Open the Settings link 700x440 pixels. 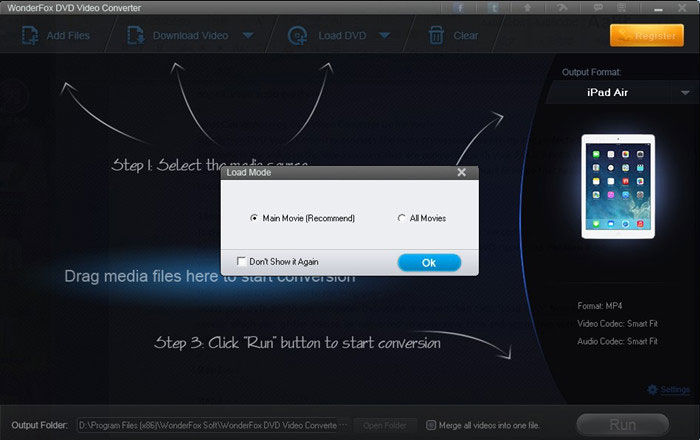pos(675,390)
